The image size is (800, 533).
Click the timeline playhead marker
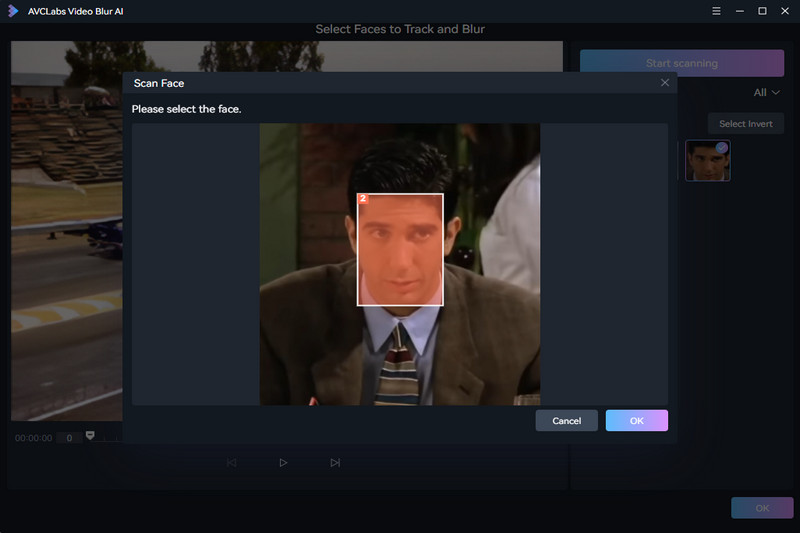click(90, 435)
